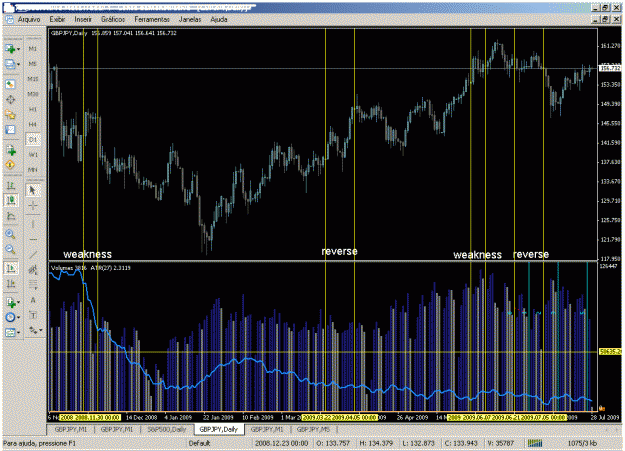Expand the Indicators dropdown arrow
This screenshot has width=625, height=451.
19,303
